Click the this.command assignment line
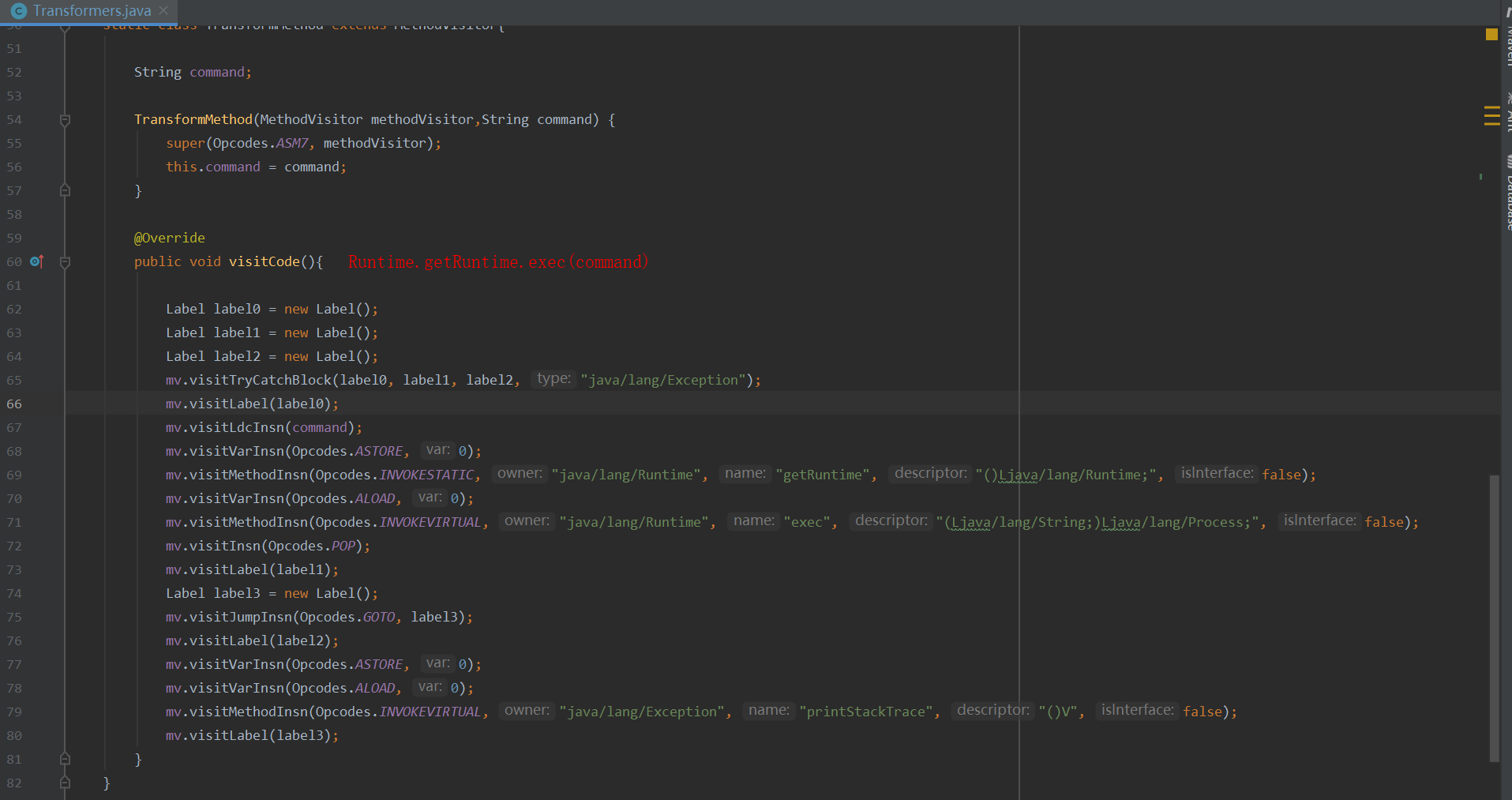This screenshot has width=1512, height=800. coord(256,167)
